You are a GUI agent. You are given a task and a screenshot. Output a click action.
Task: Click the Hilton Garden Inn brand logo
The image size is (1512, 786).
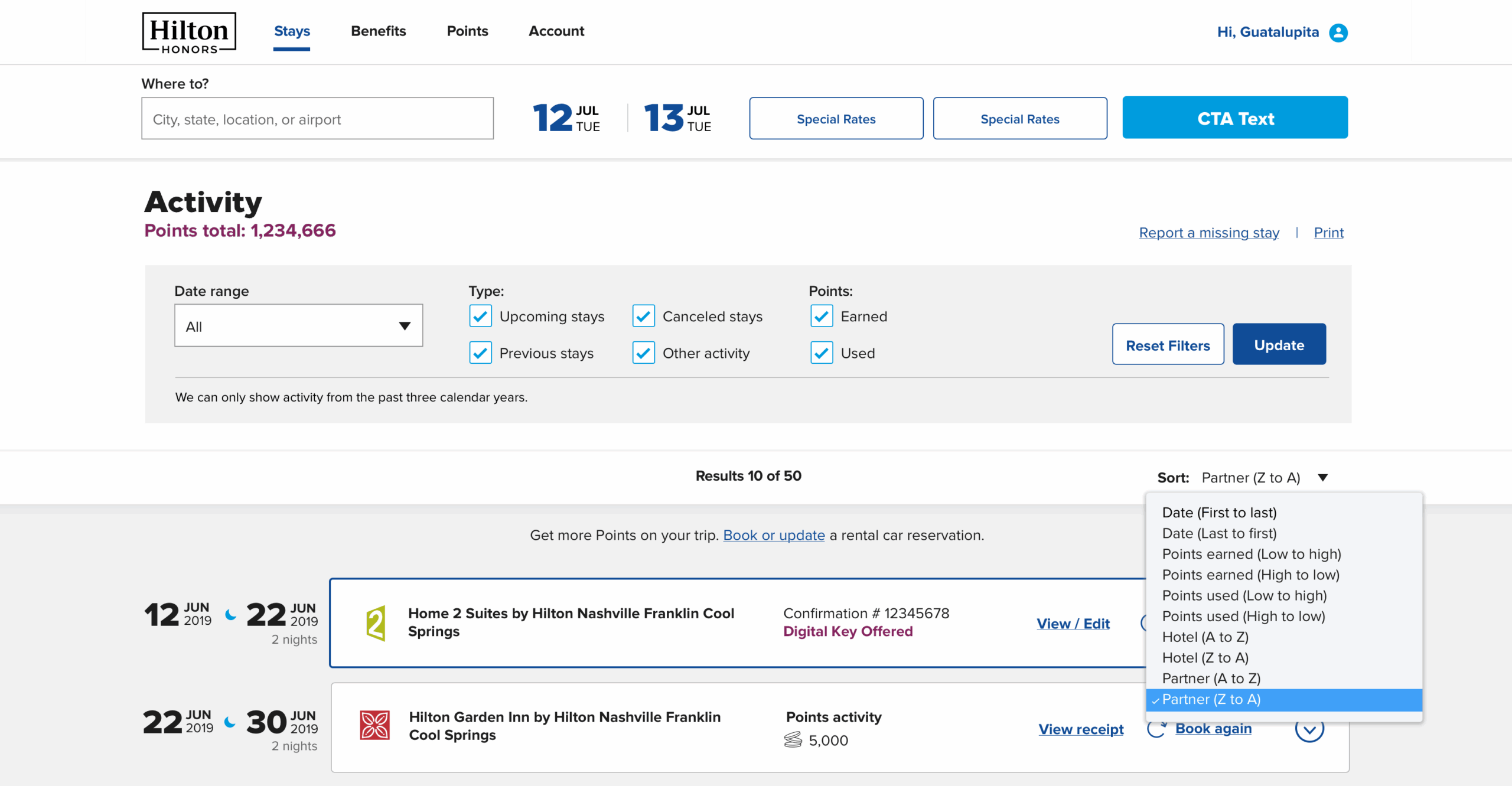coord(374,725)
